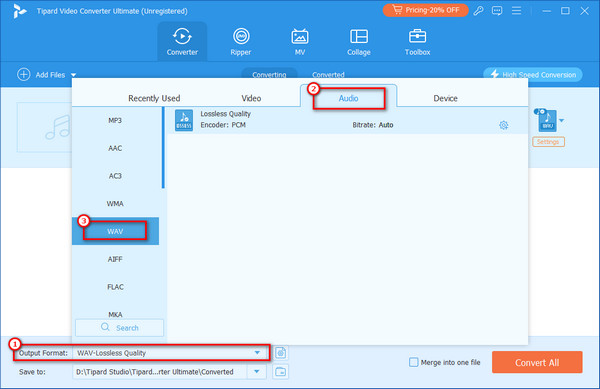The width and height of the screenshot is (600, 389).
Task: Open the Converter module
Action: pos(182,42)
